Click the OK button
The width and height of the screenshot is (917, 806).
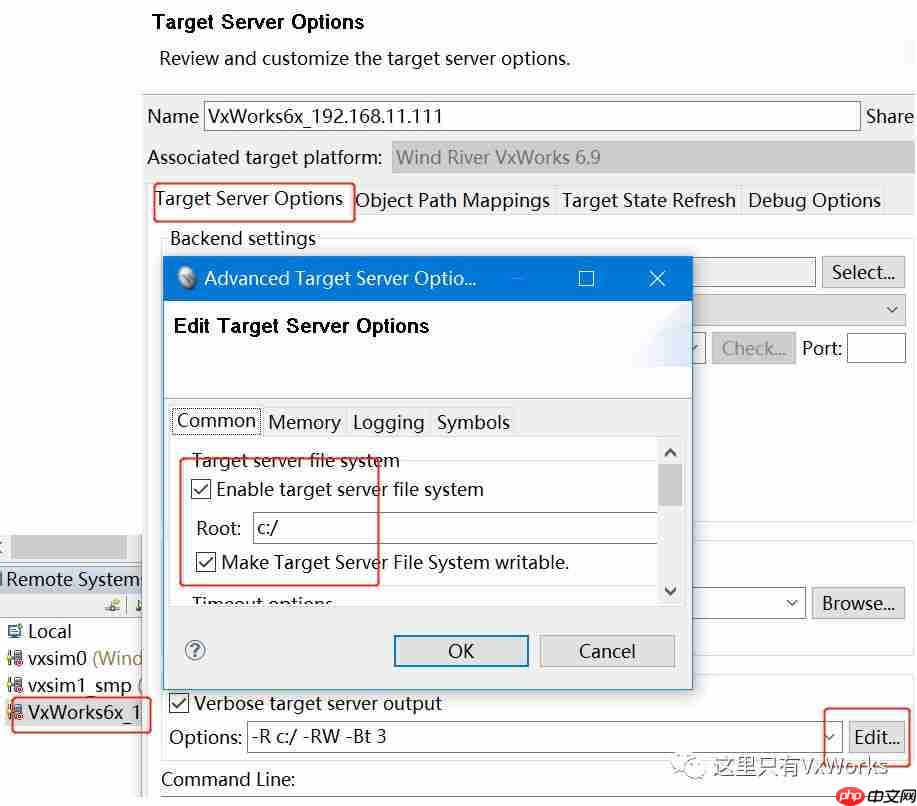tap(461, 651)
